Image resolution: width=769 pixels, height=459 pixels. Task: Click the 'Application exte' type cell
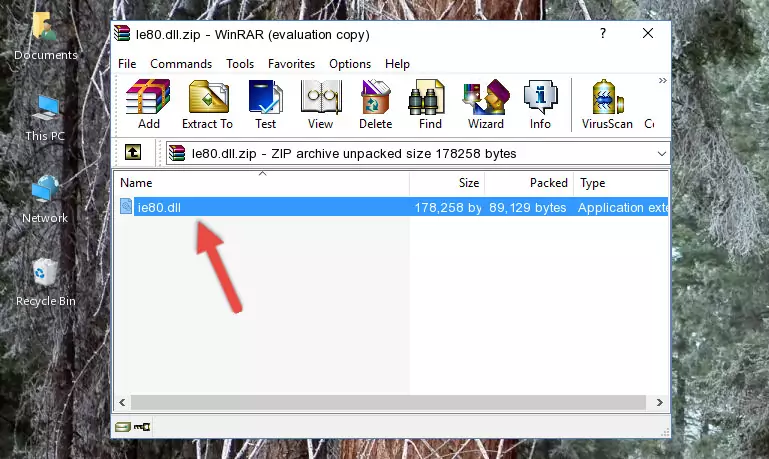623,207
